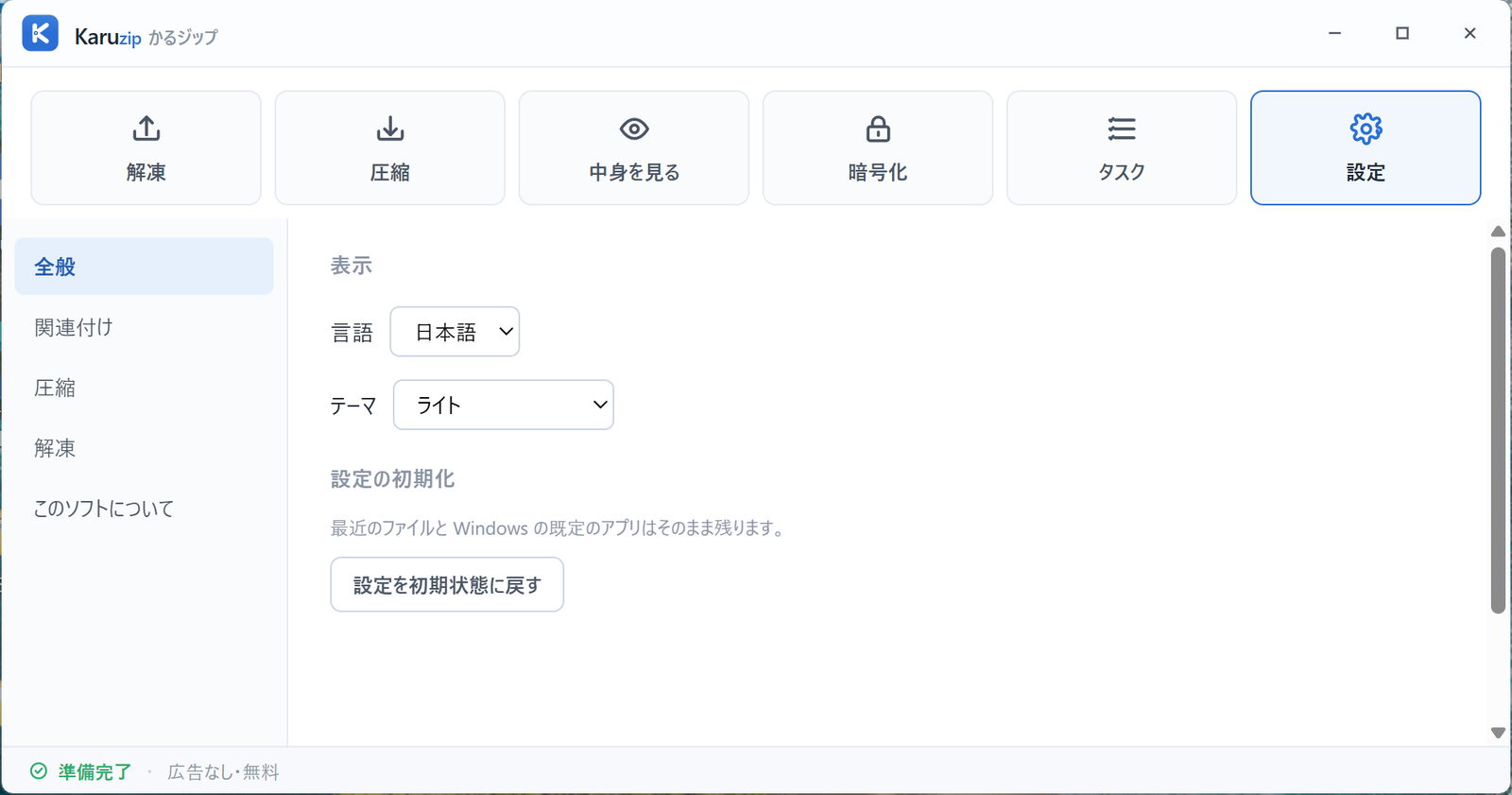Image resolution: width=1512 pixels, height=795 pixels.
Task: Click the scrollbar up arrow
Action: tap(1498, 232)
